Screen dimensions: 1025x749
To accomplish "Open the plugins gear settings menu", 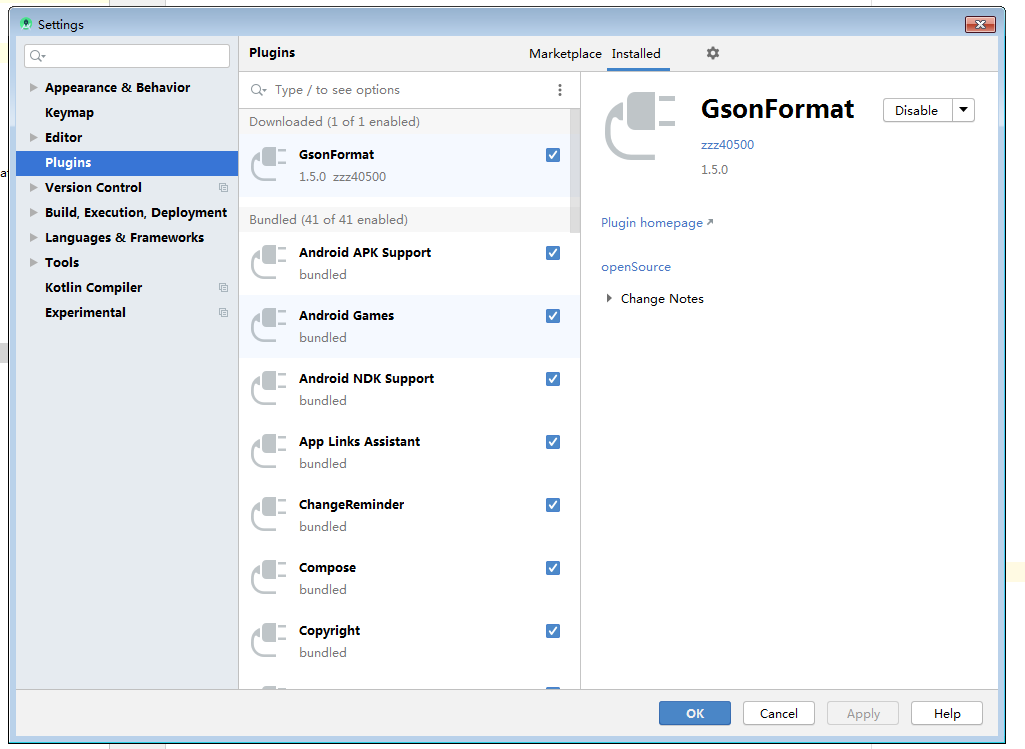I will (x=713, y=53).
